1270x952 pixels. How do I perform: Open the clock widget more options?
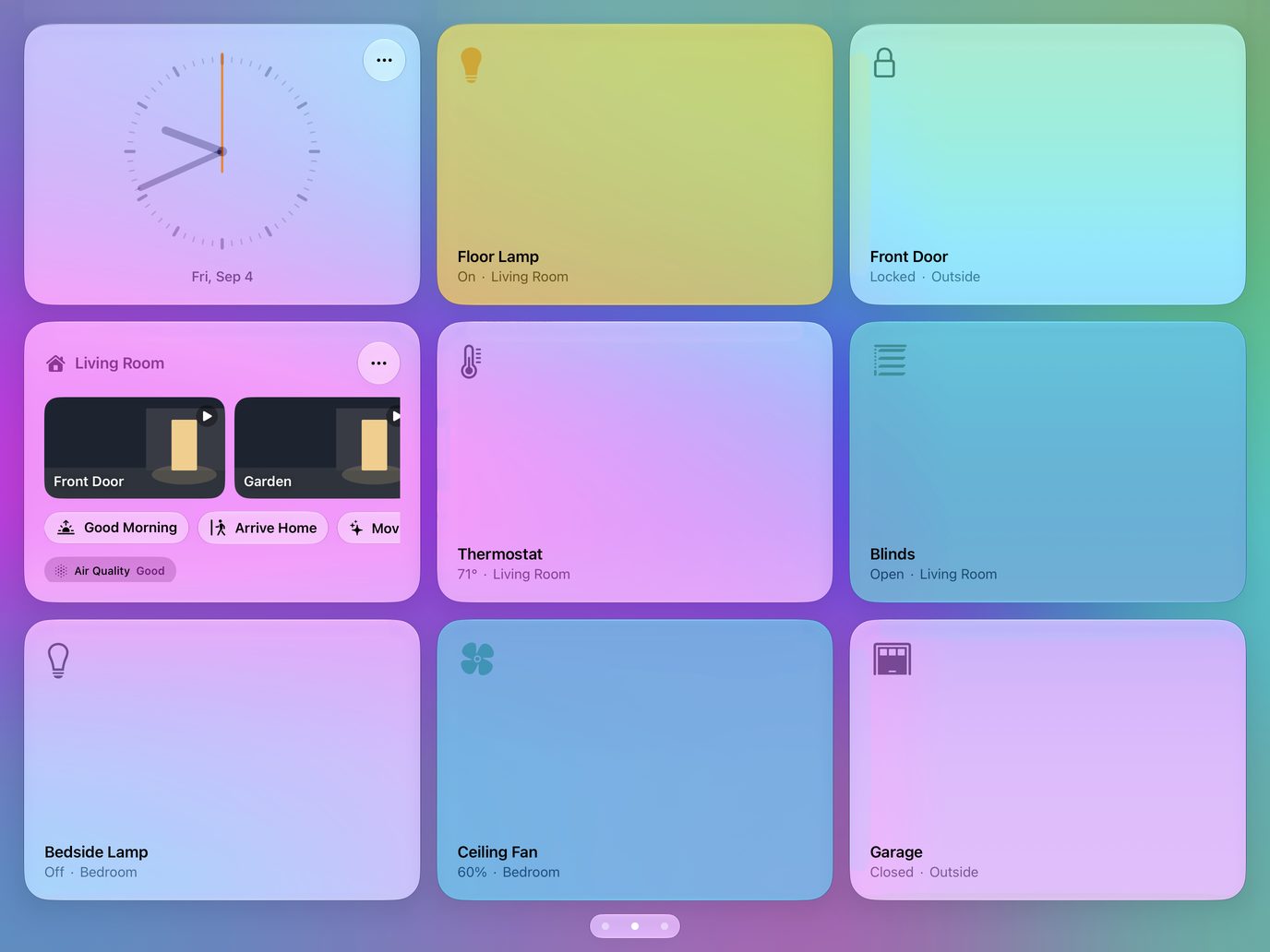coord(384,60)
